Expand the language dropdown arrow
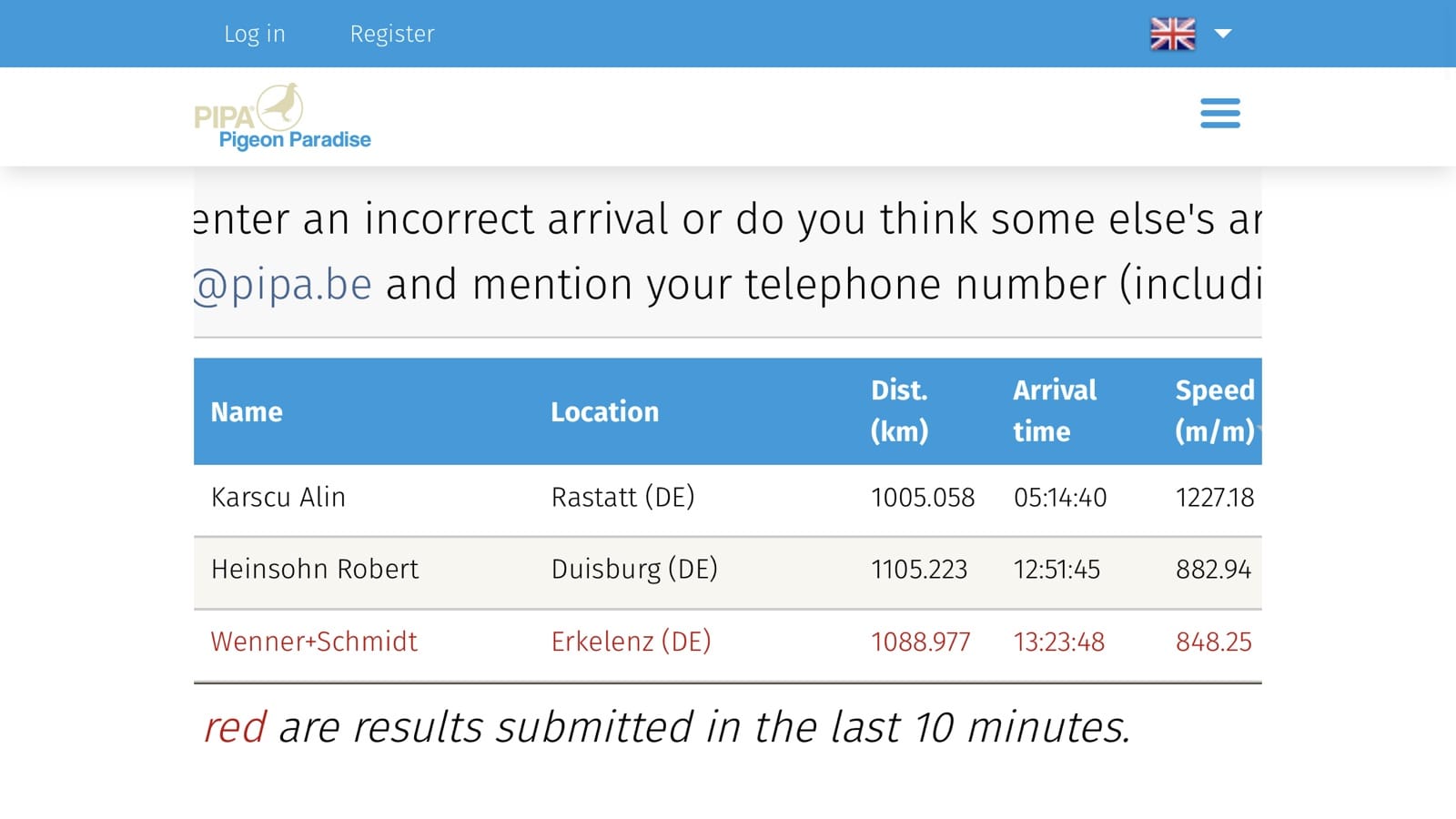This screenshot has width=1456, height=819. [x=1223, y=34]
